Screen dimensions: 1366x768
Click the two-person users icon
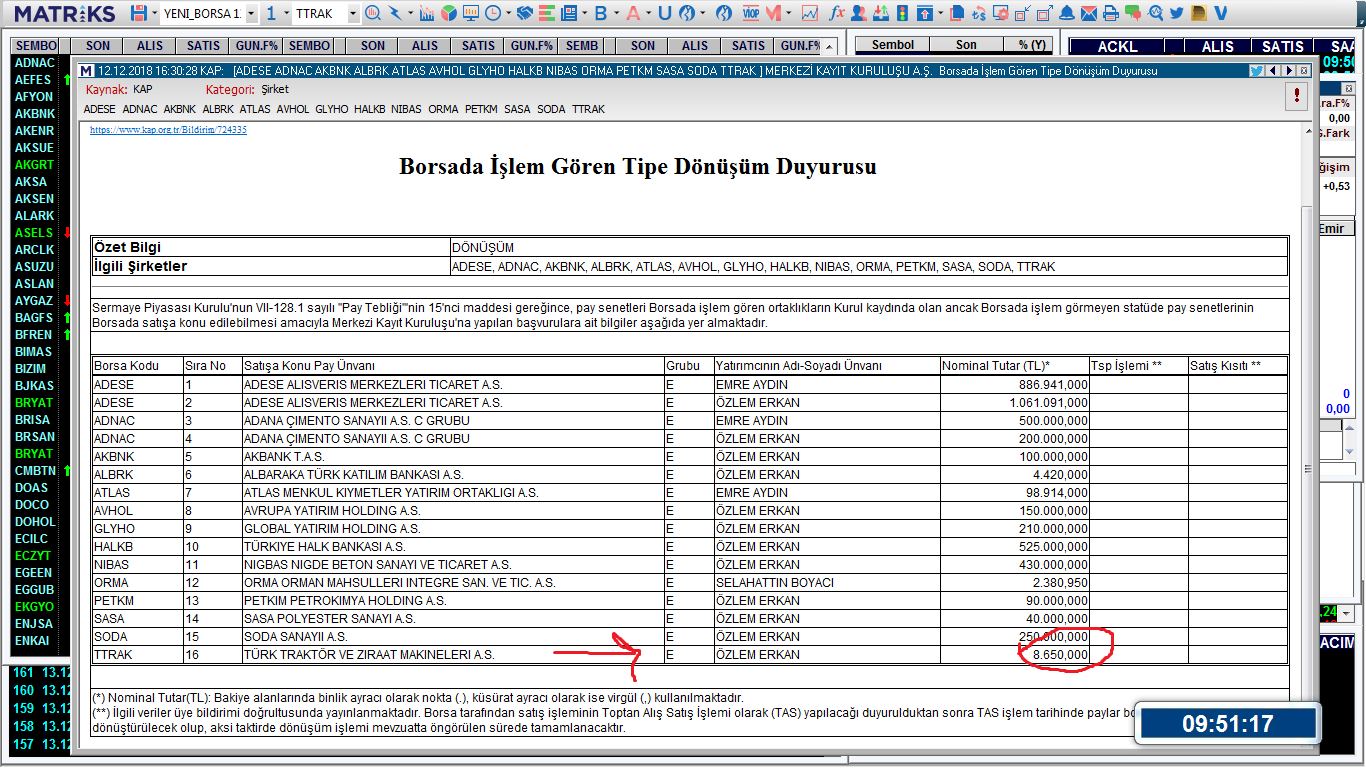[x=858, y=13]
